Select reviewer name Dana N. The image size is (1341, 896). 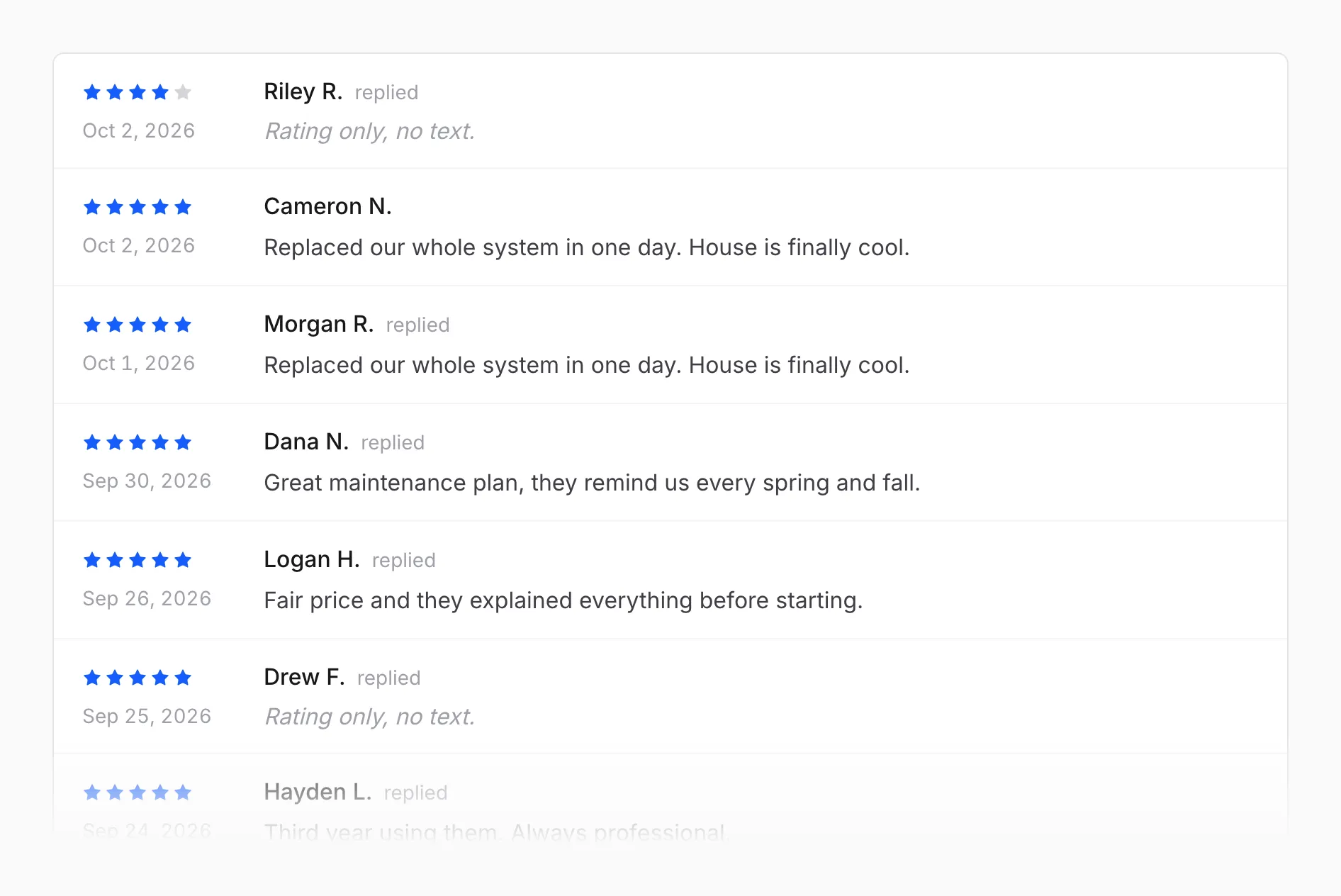click(x=306, y=442)
